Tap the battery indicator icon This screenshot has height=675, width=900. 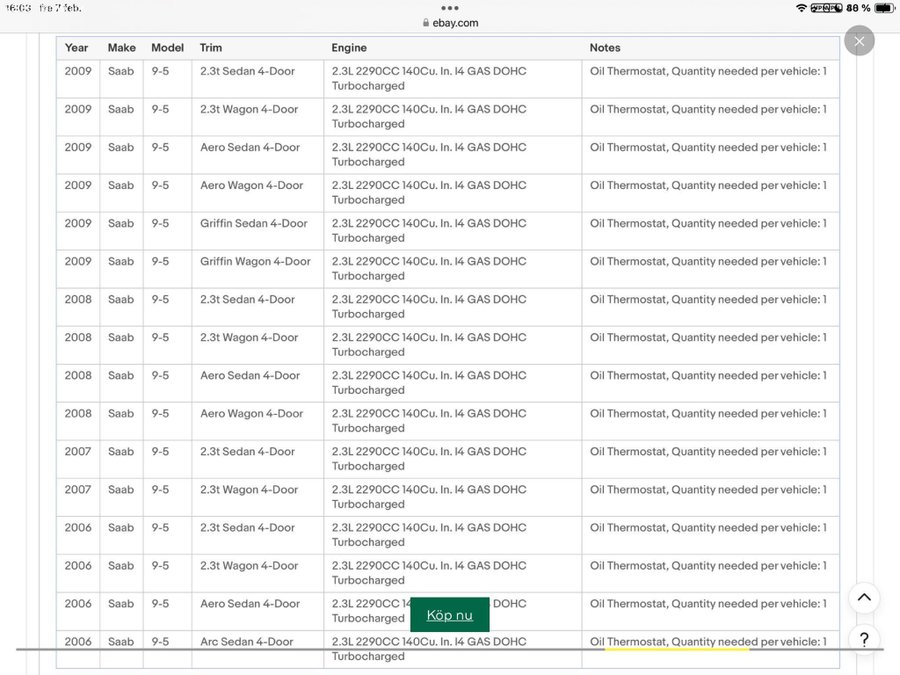click(x=884, y=8)
